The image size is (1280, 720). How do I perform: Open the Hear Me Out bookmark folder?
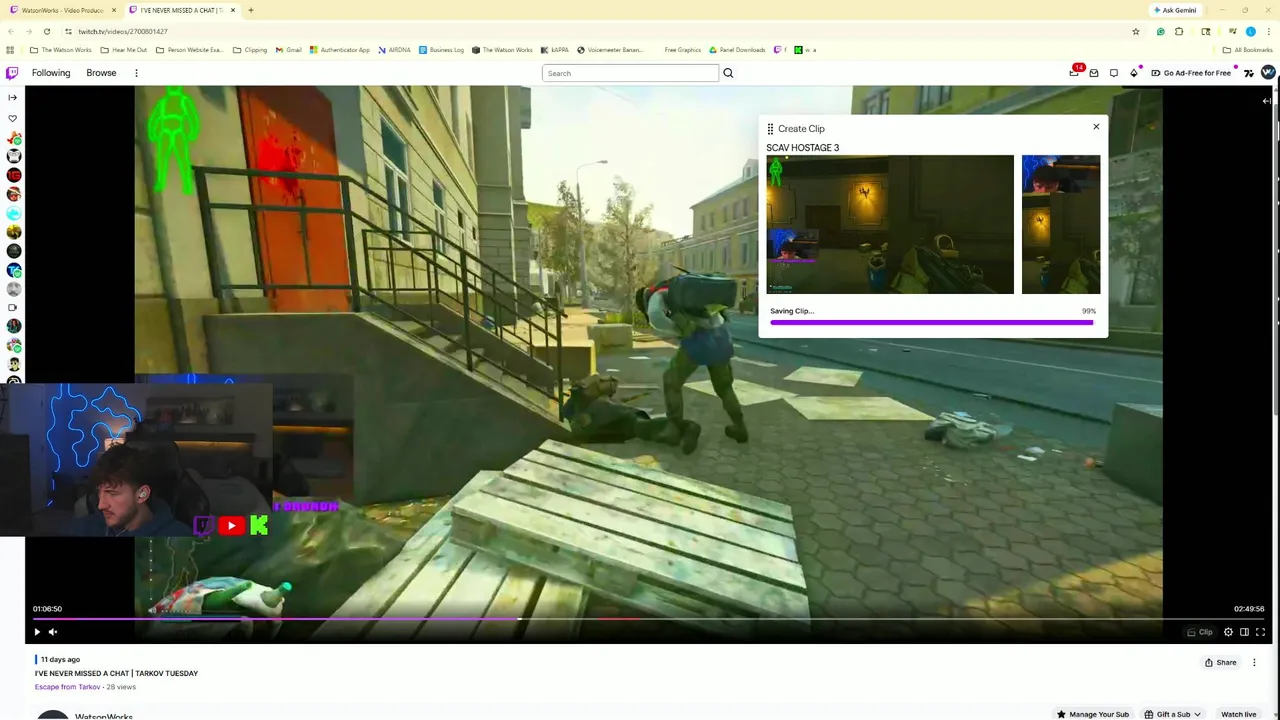click(123, 50)
